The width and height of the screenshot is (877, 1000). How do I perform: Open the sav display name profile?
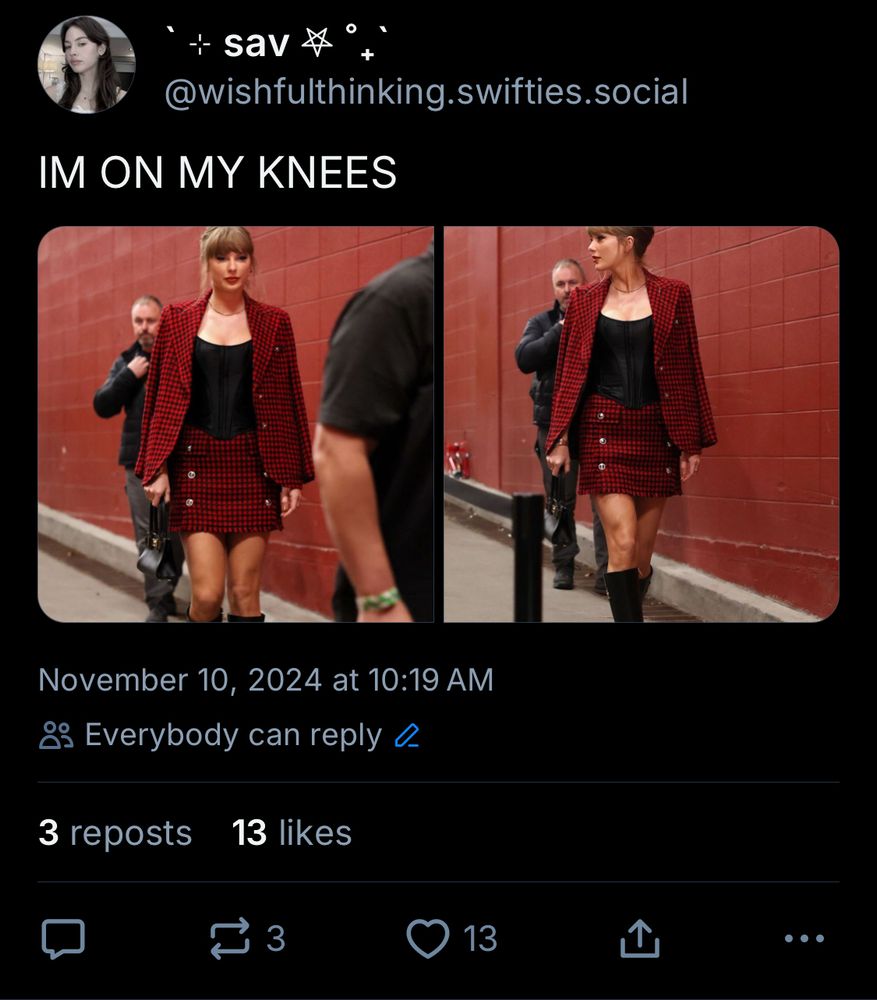[x=256, y=44]
